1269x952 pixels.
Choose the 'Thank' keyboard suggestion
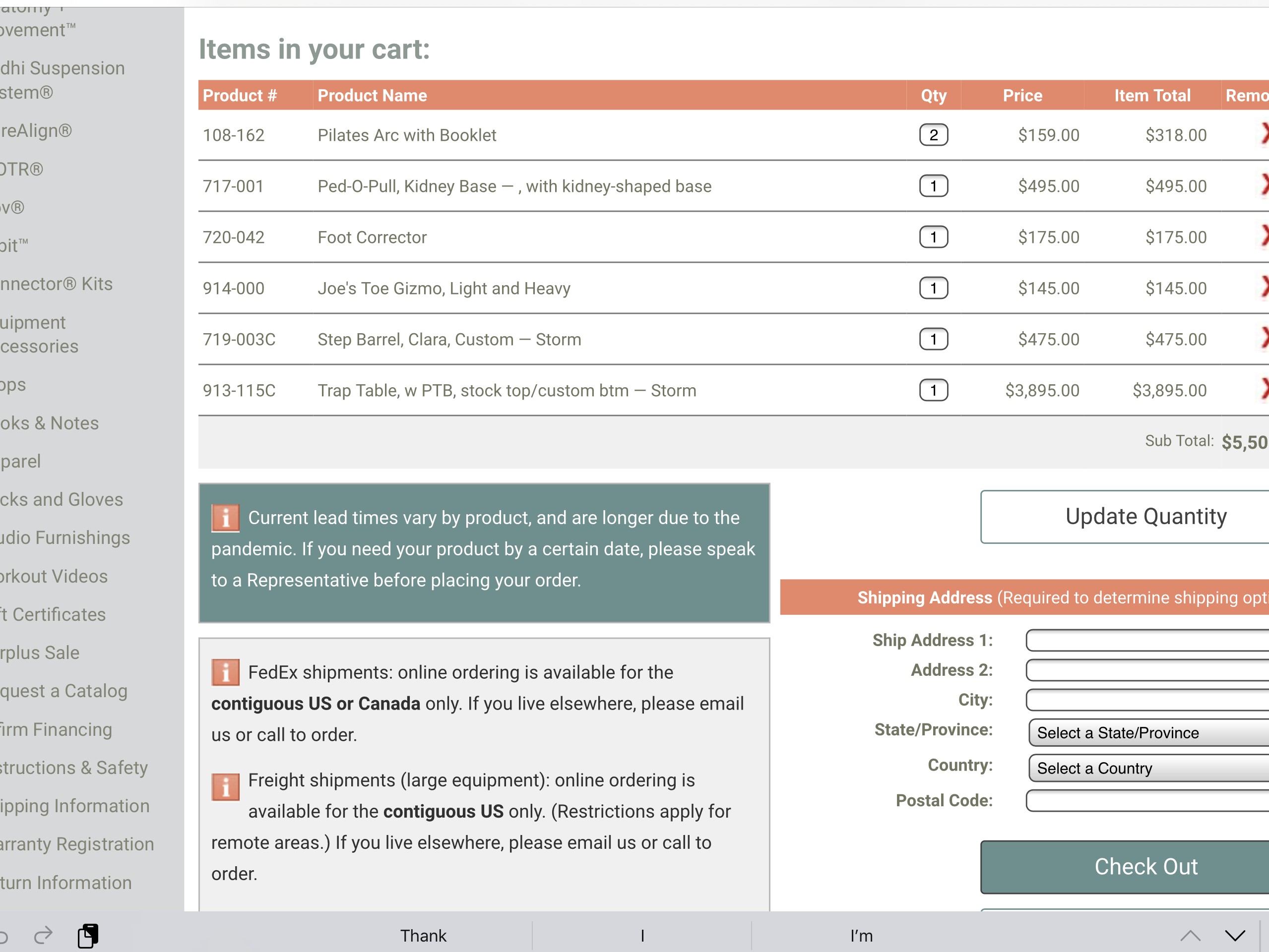tap(423, 936)
